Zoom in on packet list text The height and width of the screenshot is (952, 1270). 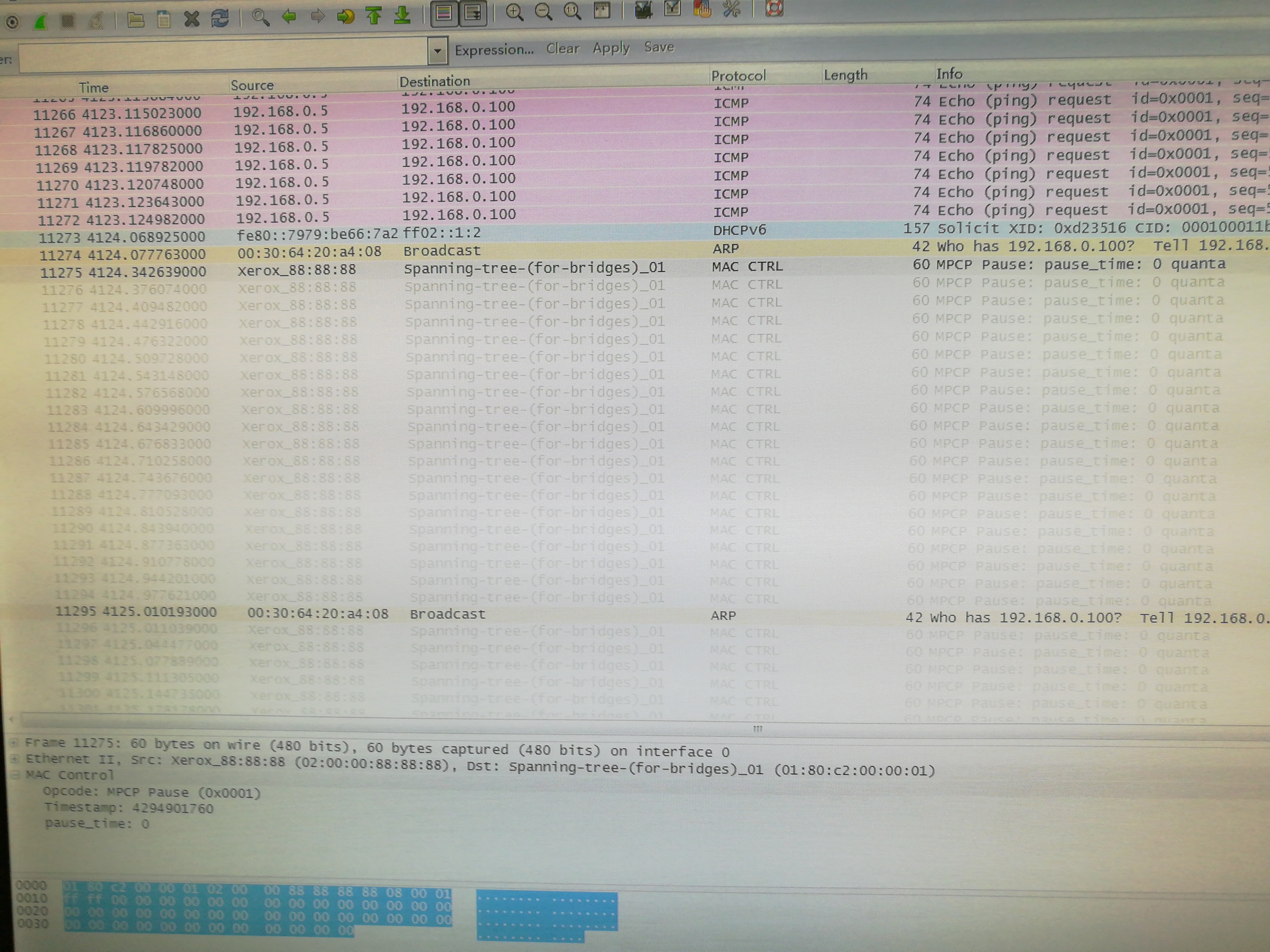[x=514, y=12]
